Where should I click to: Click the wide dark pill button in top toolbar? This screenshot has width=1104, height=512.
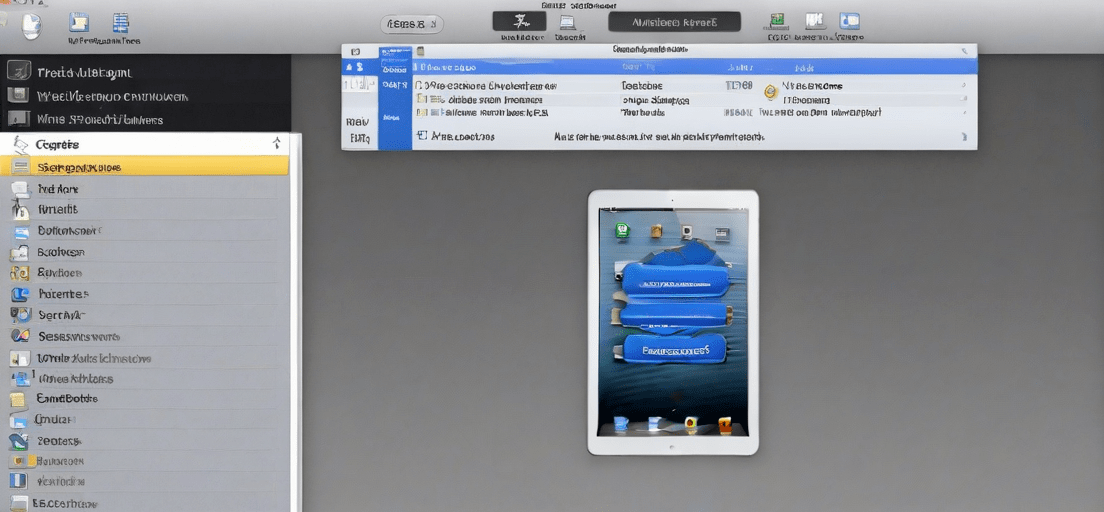click(675, 22)
